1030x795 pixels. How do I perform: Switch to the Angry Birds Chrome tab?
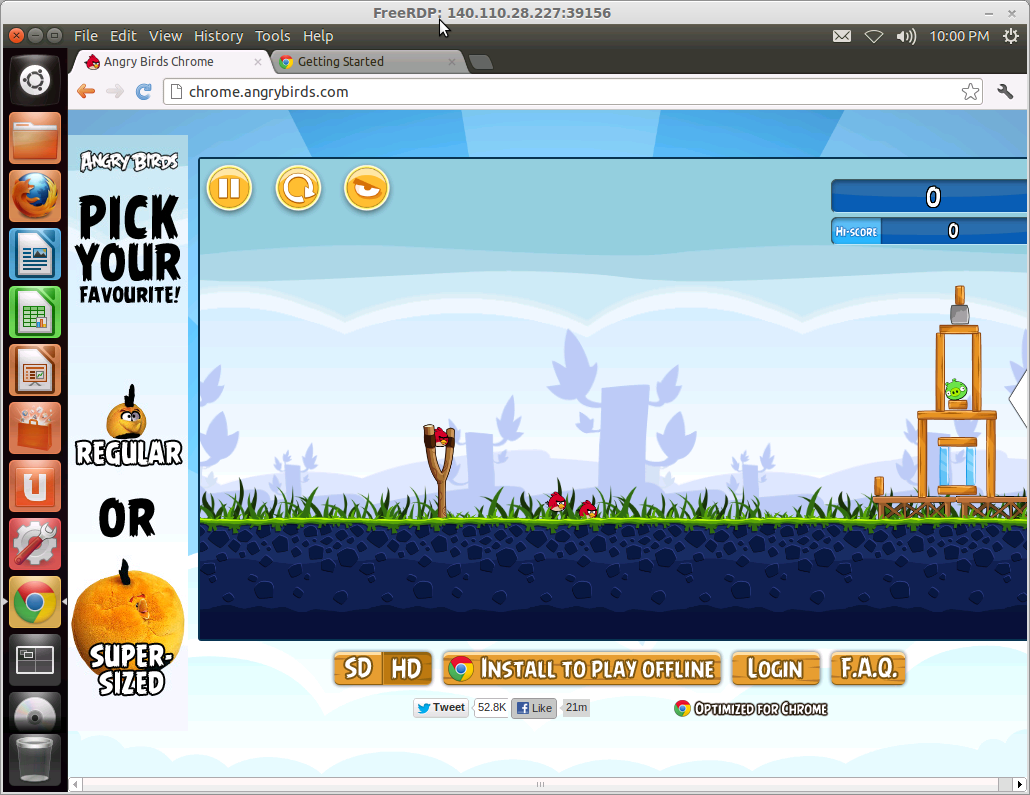point(169,62)
